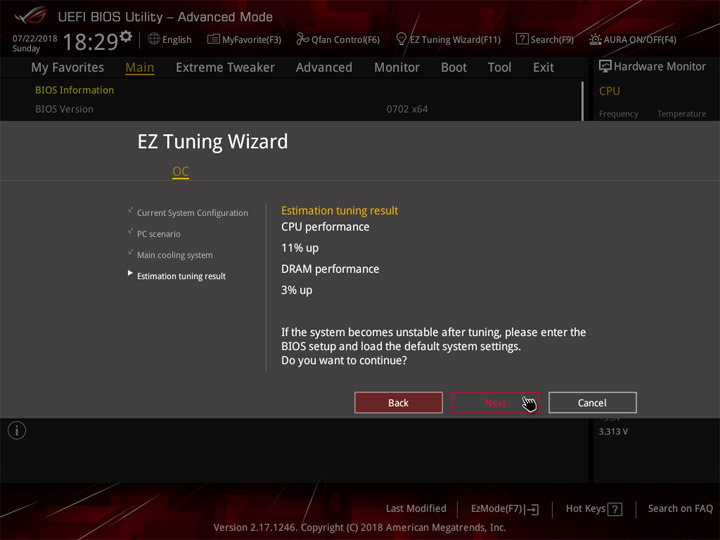The width and height of the screenshot is (720, 540).
Task: Click the 0702 x64 version value
Action: (x=407, y=109)
